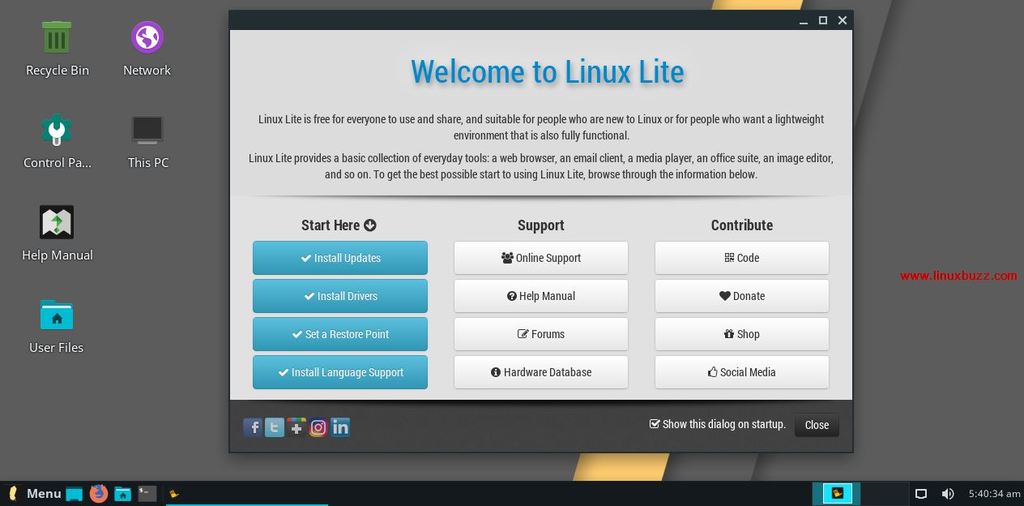This screenshot has width=1024, height=506.
Task: Click Set a Restore Point
Action: tap(340, 334)
